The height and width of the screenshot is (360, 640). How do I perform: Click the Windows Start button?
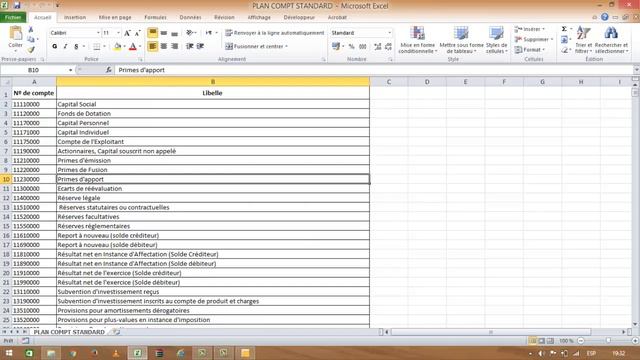(8, 353)
